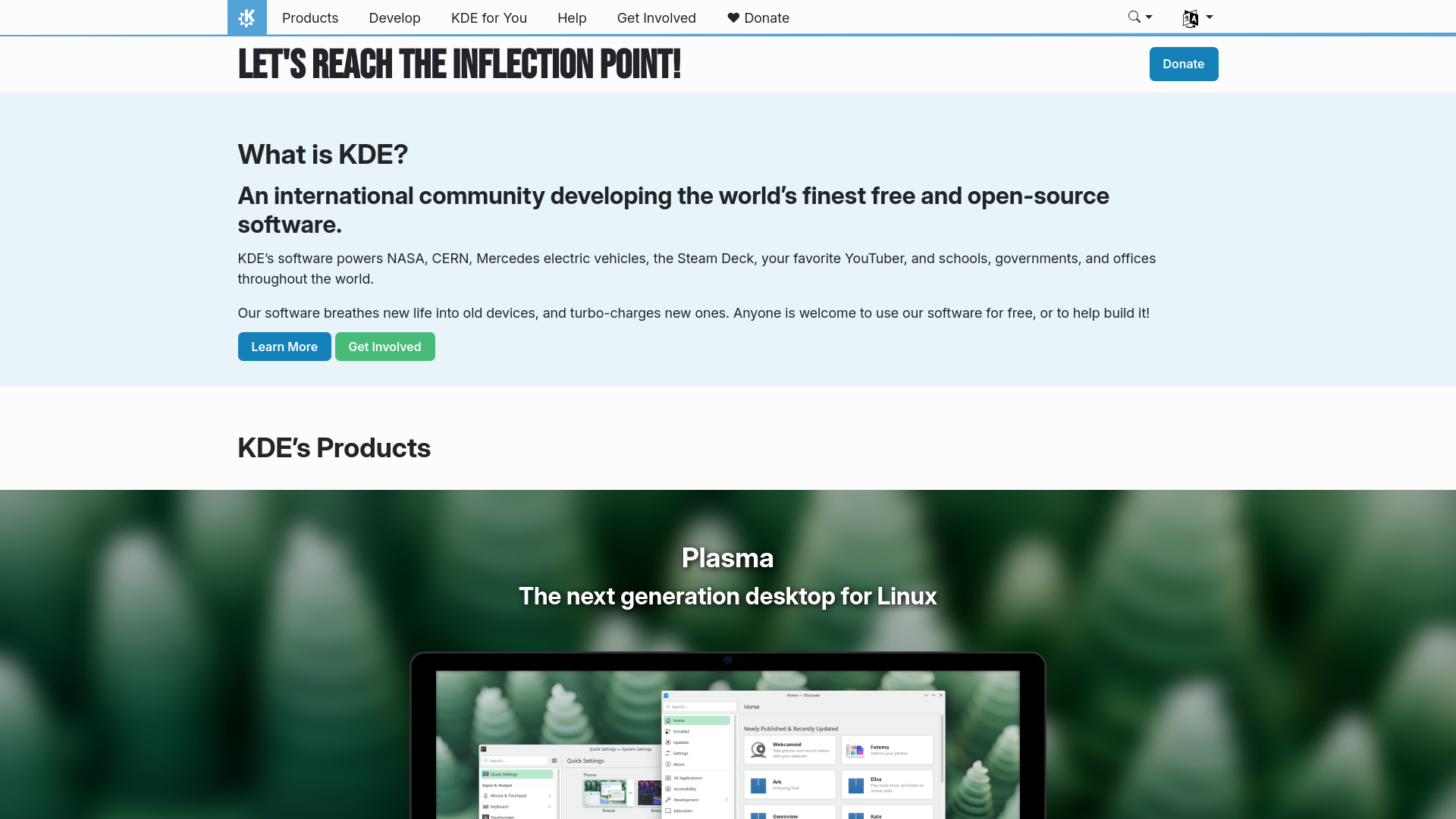
Task: Click the Elisa app card in Discover
Action: (887, 785)
